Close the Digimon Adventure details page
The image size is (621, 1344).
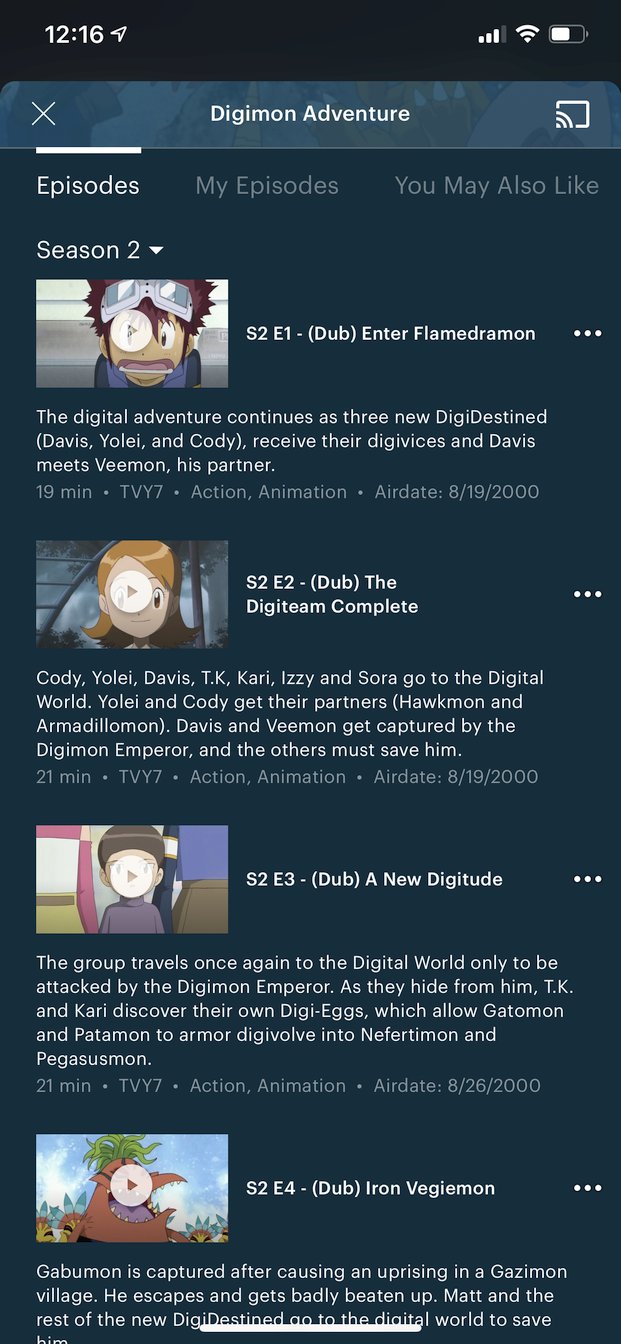[x=43, y=114]
